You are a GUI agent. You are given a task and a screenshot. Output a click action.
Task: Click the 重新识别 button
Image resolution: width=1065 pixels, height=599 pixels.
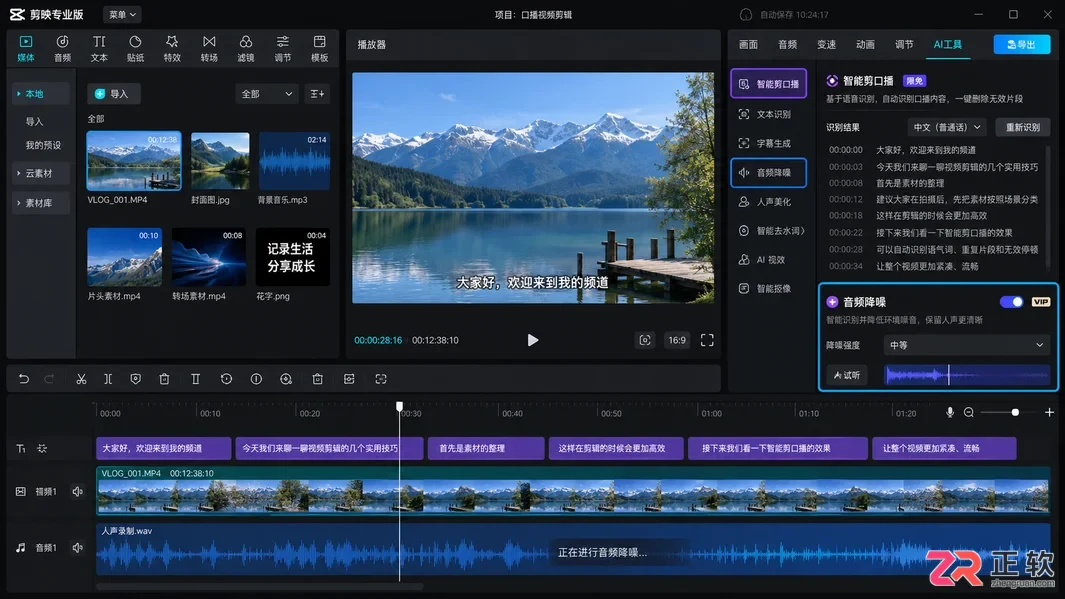coord(1022,127)
